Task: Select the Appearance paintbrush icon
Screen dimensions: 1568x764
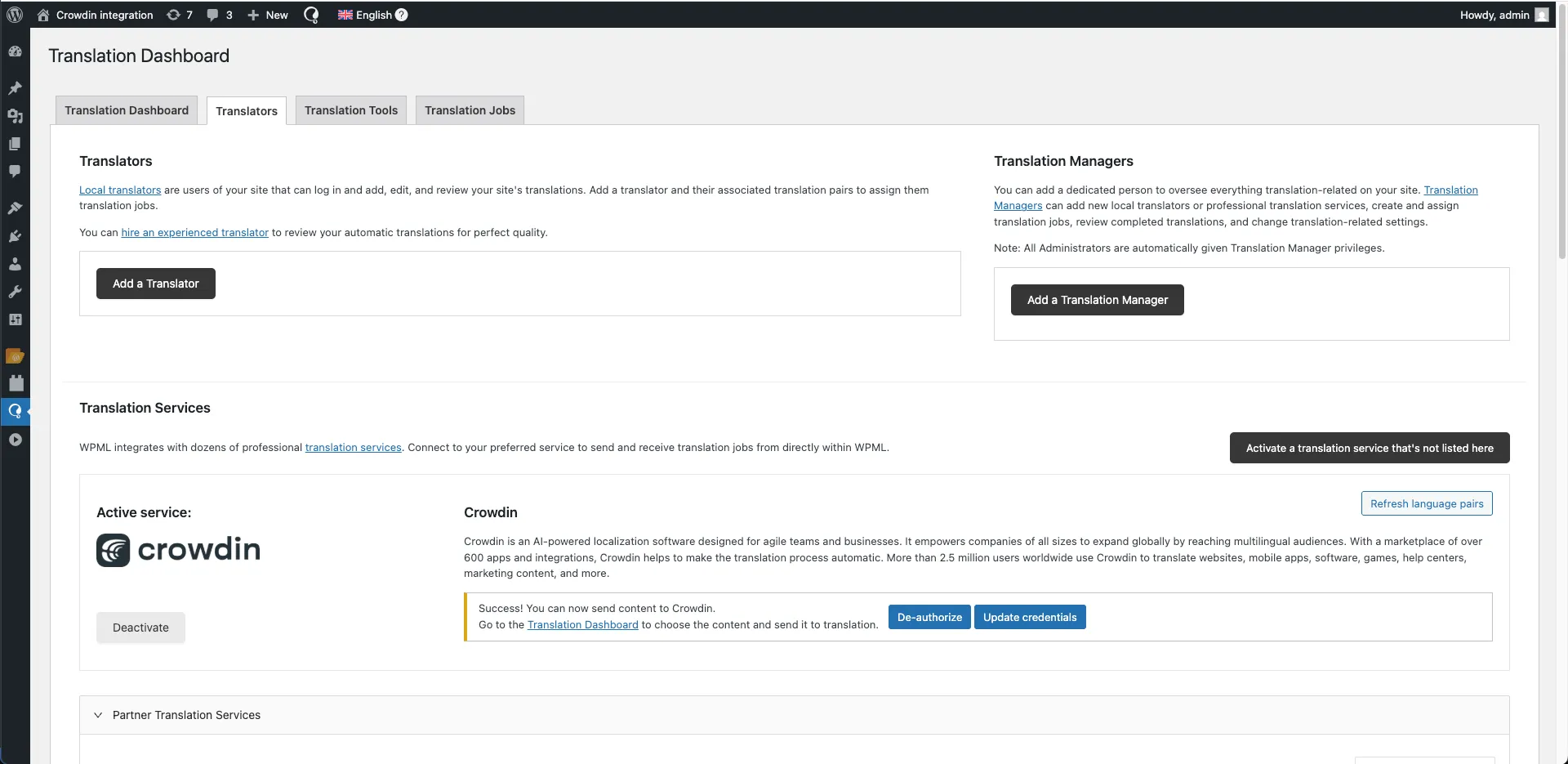Action: point(15,208)
